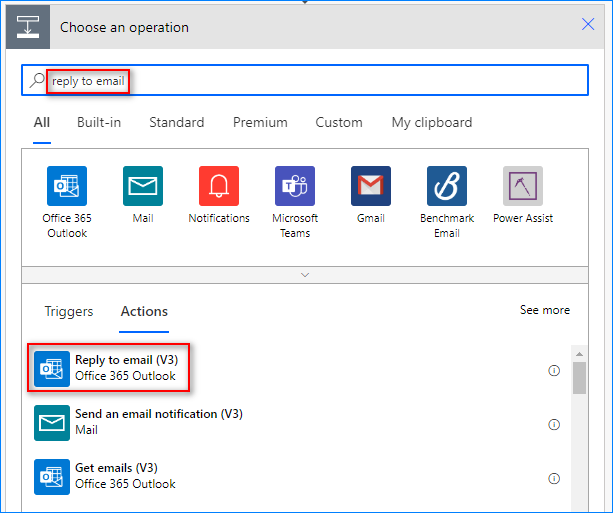The height and width of the screenshot is (513, 613).
Task: Click the search magnifier icon
Action: pos(37,80)
